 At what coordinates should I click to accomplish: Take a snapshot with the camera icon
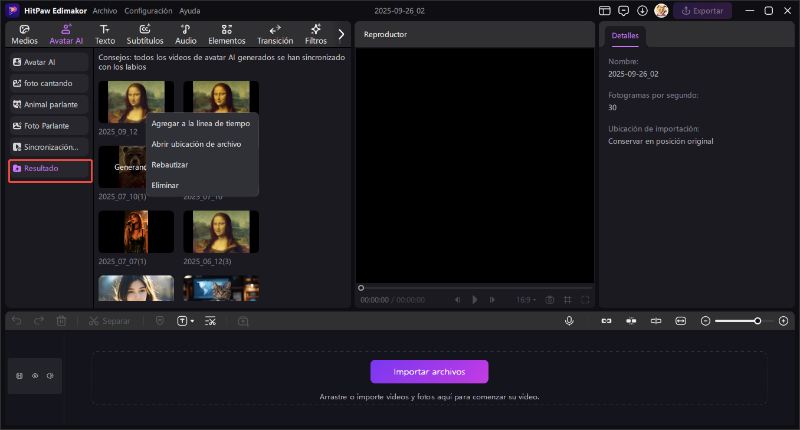point(549,300)
